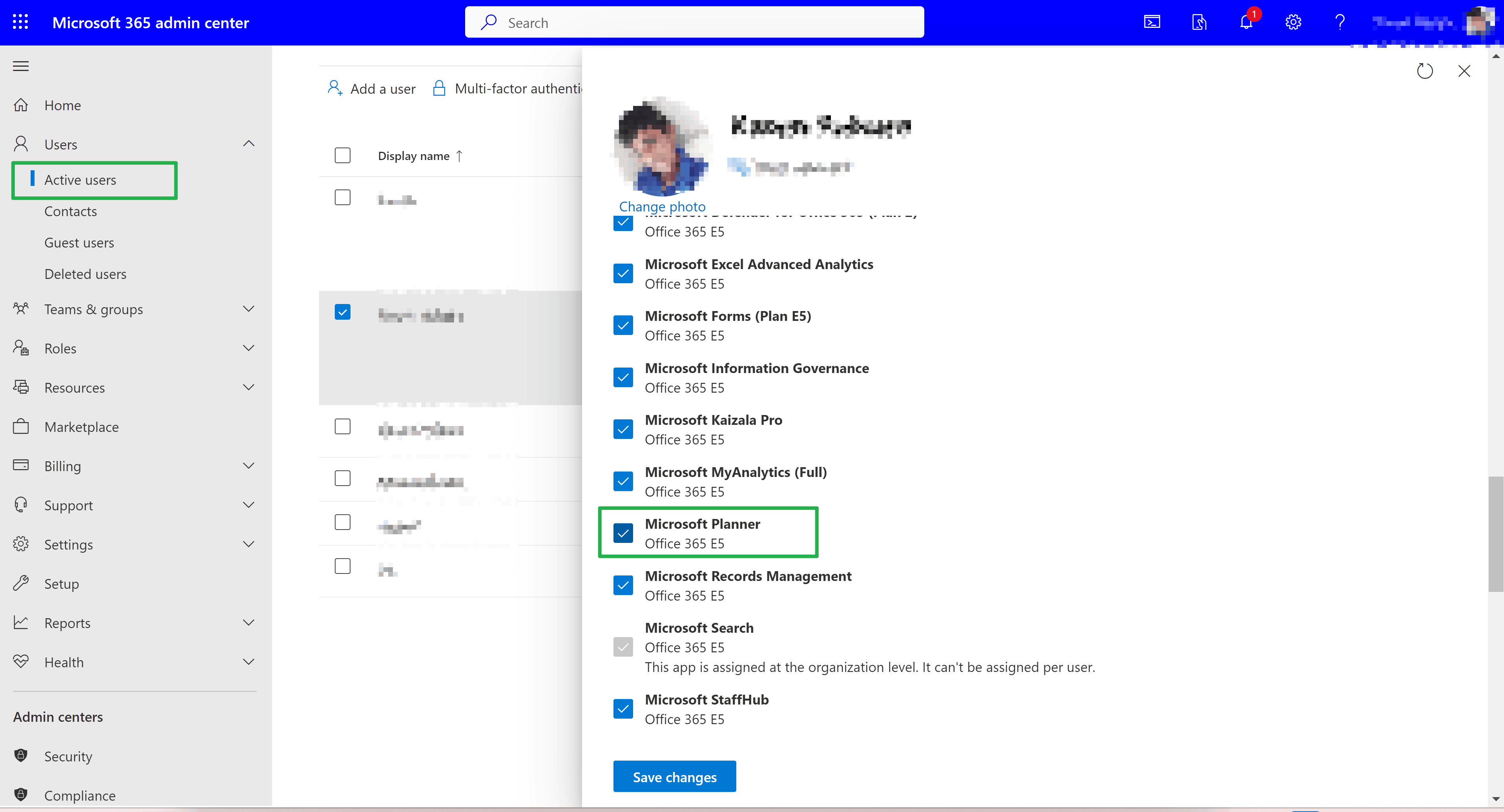Viewport: 1504px width, 812px height.
Task: Click the notifications bell icon
Action: (x=1246, y=22)
